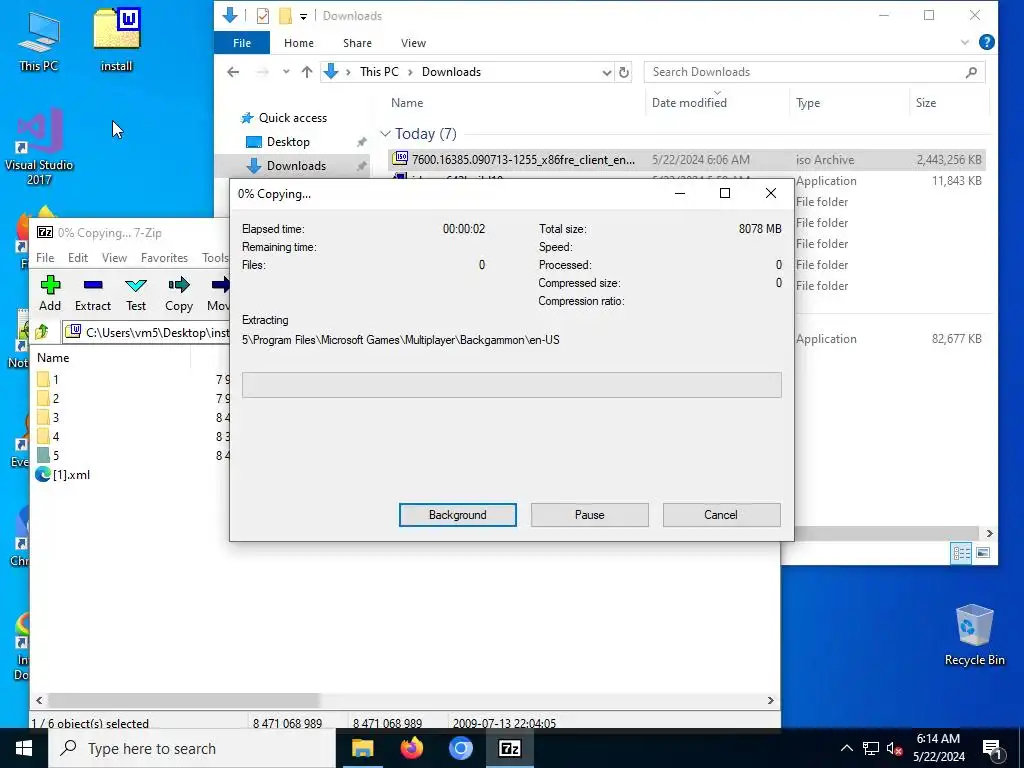Image resolution: width=1024 pixels, height=768 pixels.
Task: Open the File menu in 7-Zip
Action: click(x=45, y=258)
